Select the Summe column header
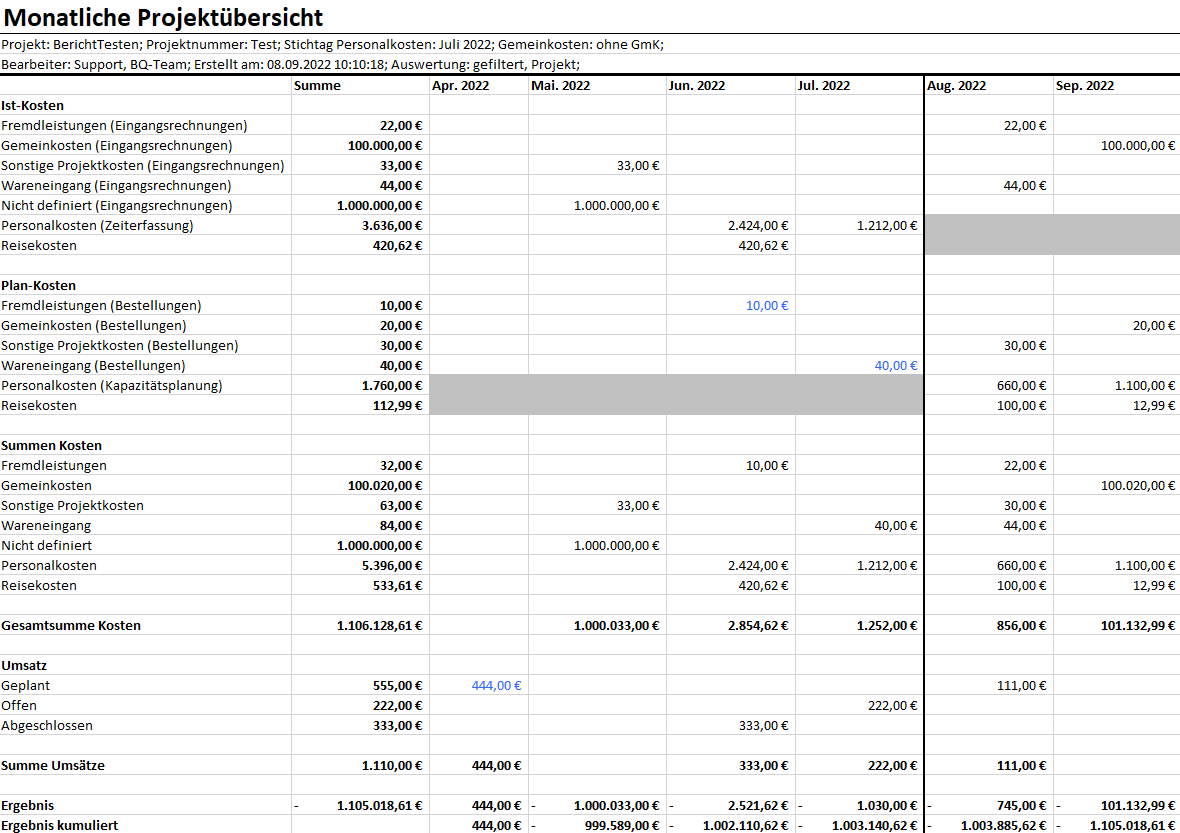Screen dimensions: 1180x833 [x=317, y=85]
